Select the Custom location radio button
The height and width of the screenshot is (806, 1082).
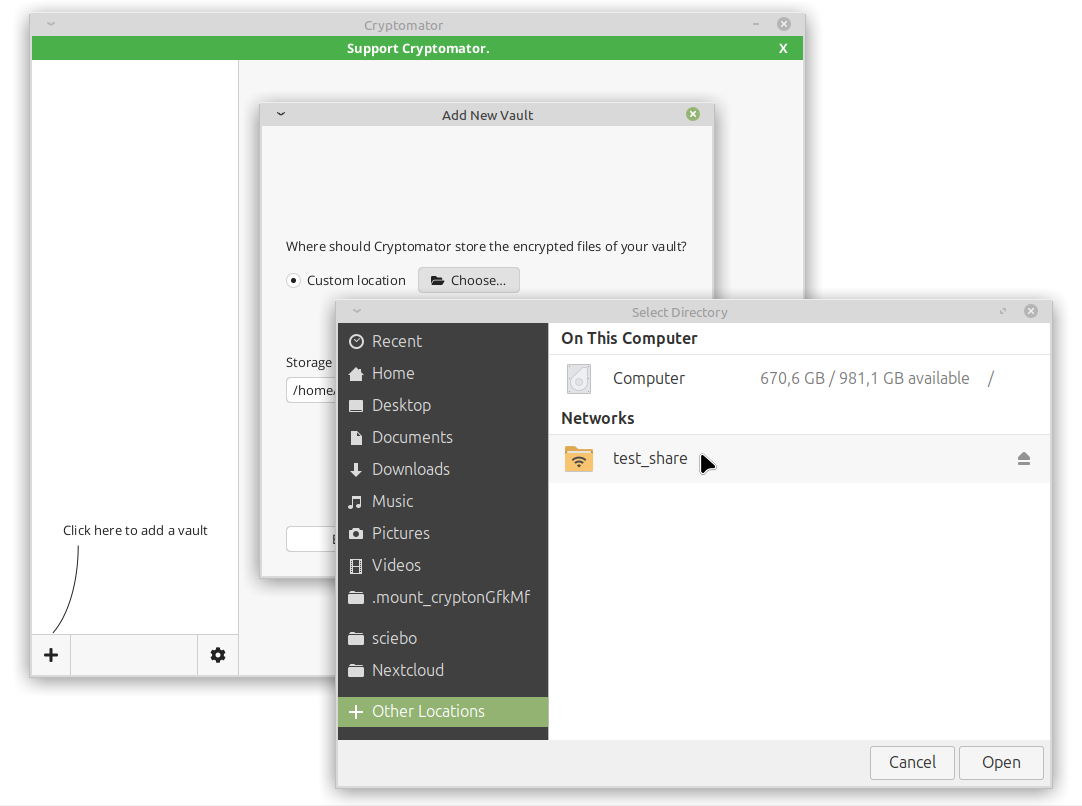pyautogui.click(x=293, y=280)
